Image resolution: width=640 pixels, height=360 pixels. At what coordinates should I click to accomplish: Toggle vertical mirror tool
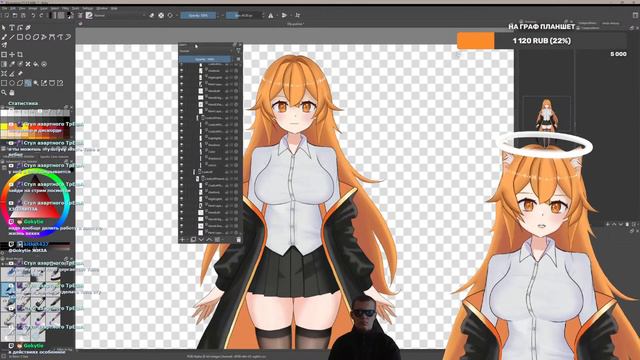pos(284,16)
